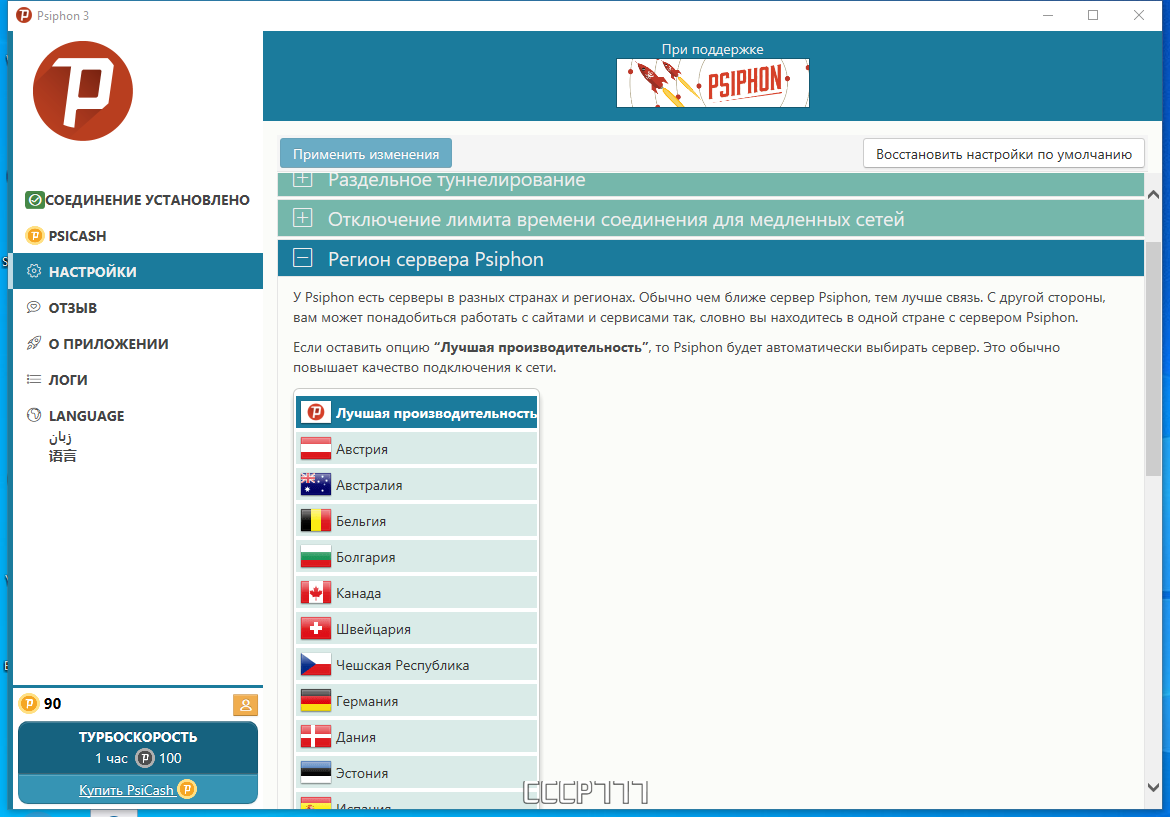1170x817 pixels.
Task: Collapse the Регион сервера Psiphon section
Action: point(710,258)
